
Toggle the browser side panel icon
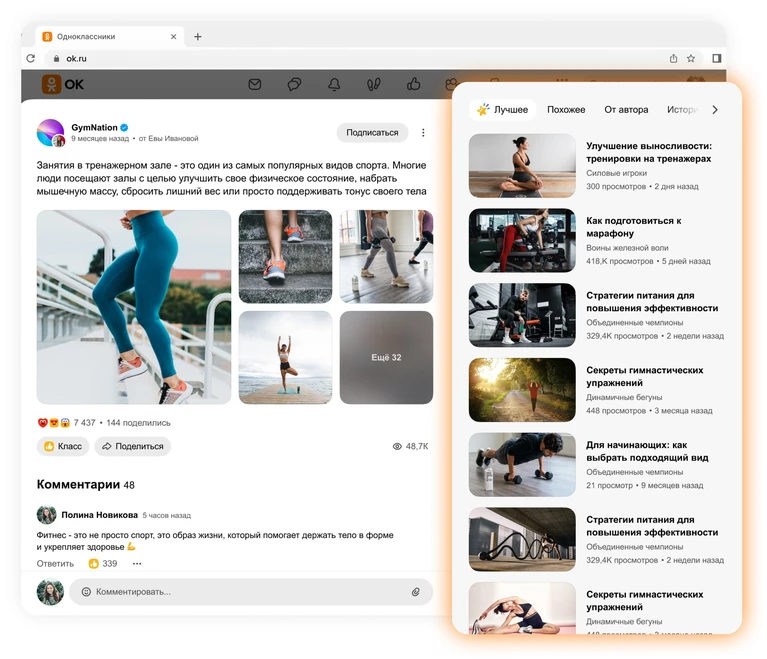point(717,58)
